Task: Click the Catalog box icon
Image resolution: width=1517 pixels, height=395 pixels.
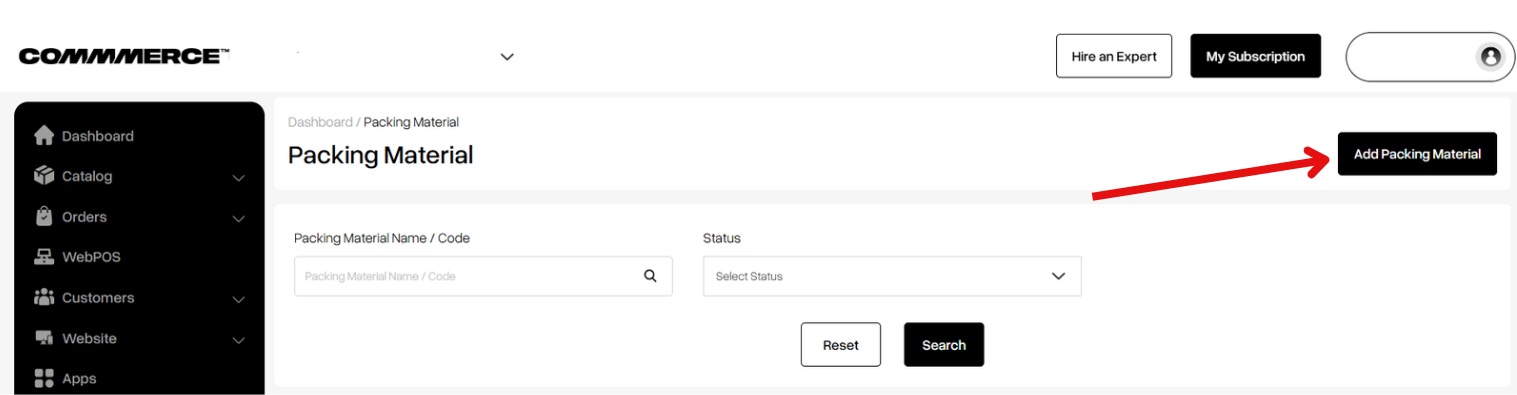Action: click(44, 176)
